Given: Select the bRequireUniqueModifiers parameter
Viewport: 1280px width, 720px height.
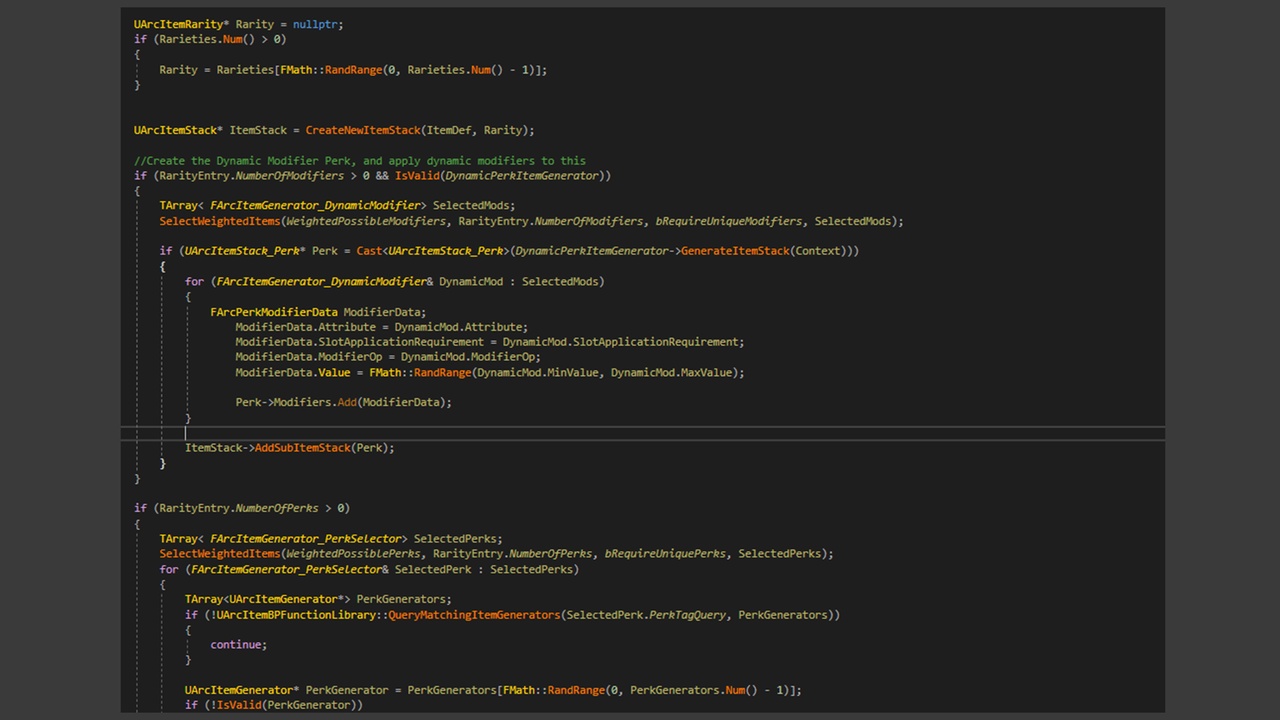Looking at the screenshot, I should coord(729,221).
